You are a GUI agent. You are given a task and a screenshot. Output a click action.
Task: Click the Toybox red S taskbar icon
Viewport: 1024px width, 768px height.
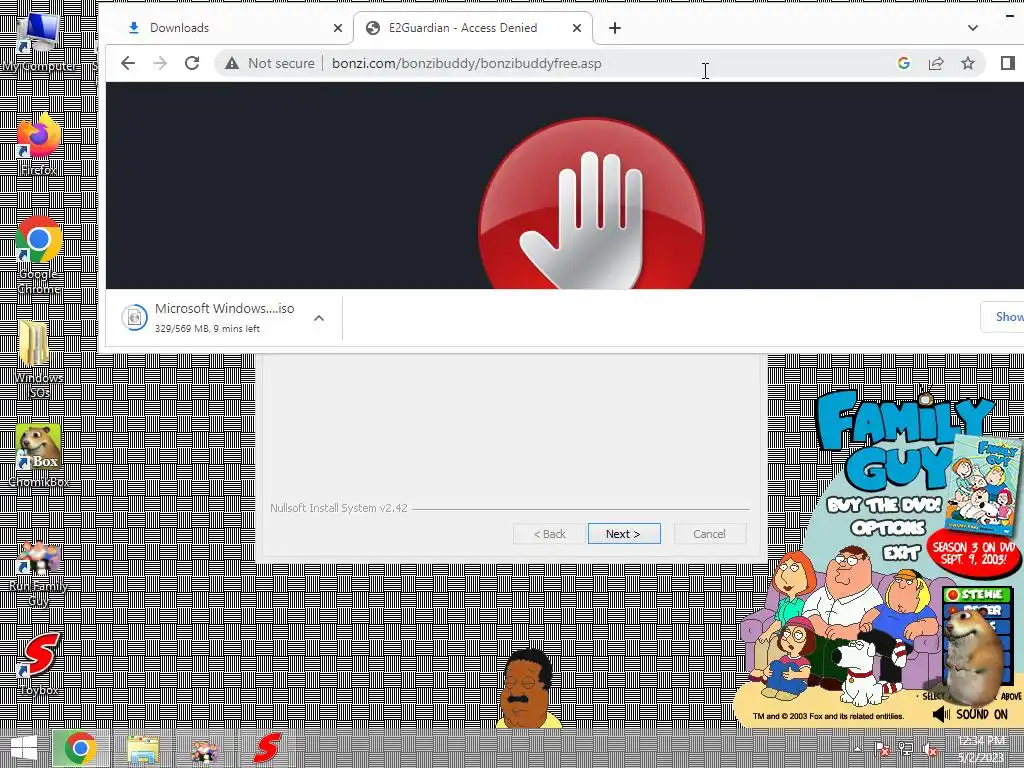(x=266, y=749)
